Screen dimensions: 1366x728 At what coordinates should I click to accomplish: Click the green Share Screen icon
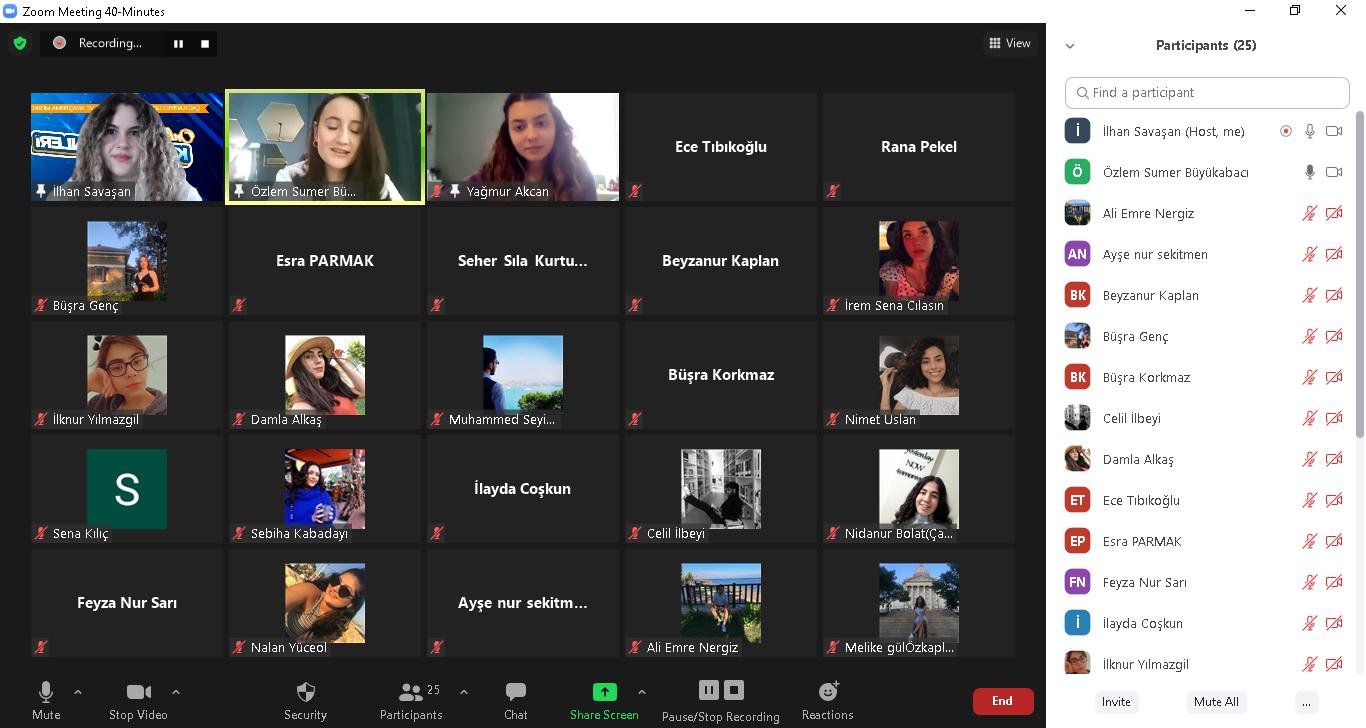point(604,692)
